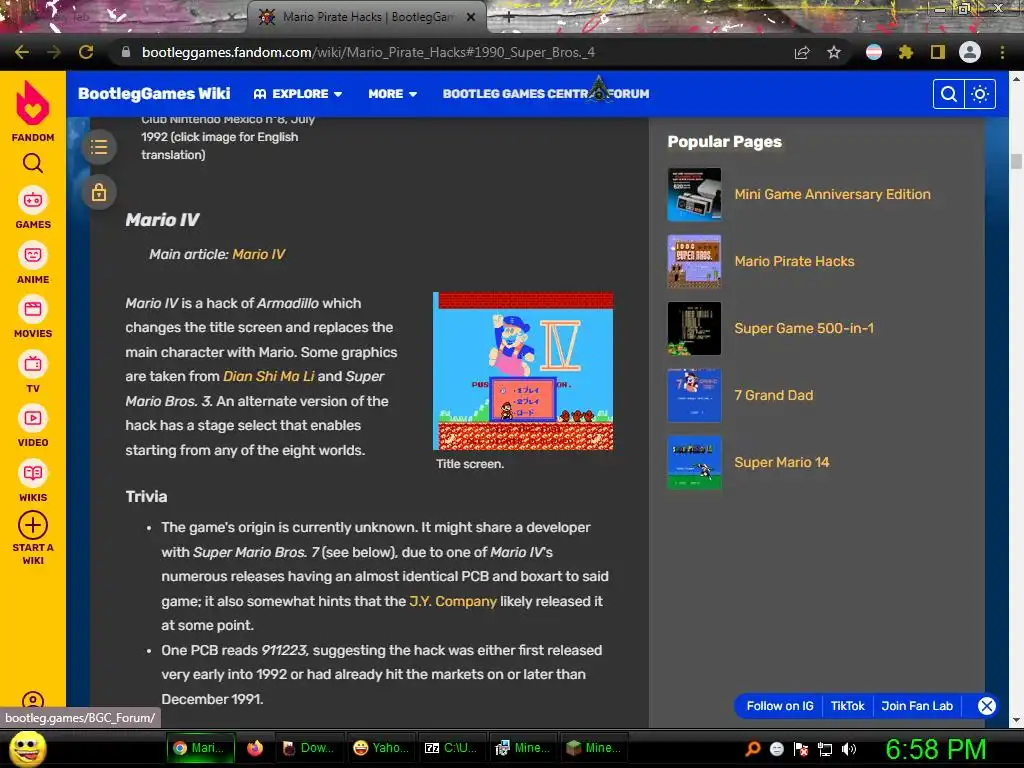Click the Fandom flame logo
Viewport: 1024px width, 768px height.
click(33, 103)
